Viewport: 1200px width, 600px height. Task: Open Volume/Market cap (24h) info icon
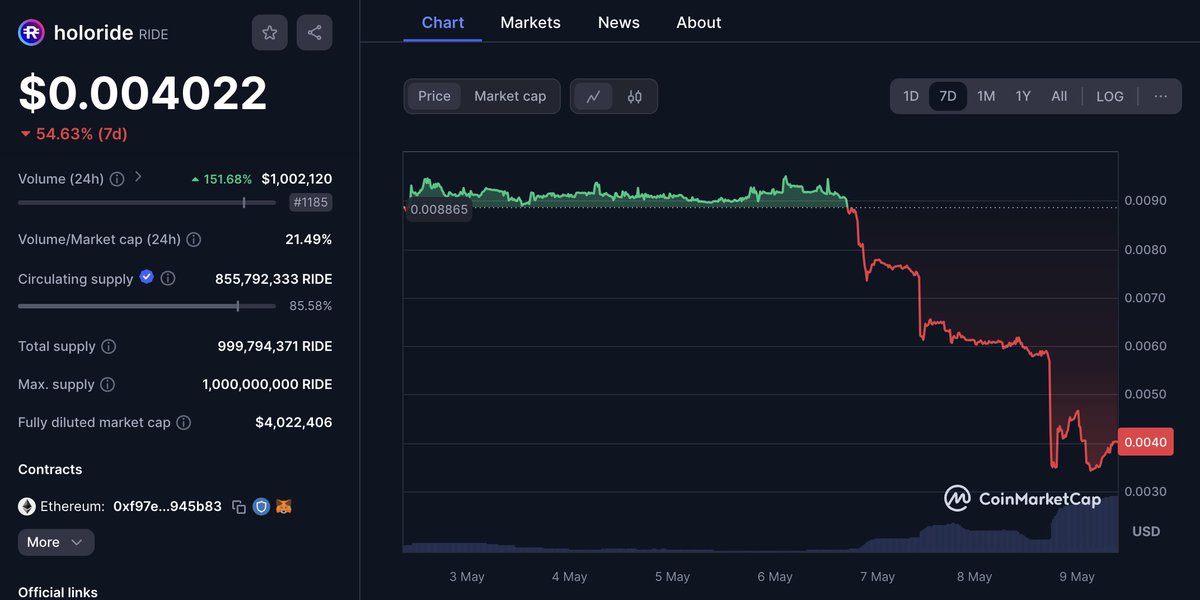tap(194, 240)
